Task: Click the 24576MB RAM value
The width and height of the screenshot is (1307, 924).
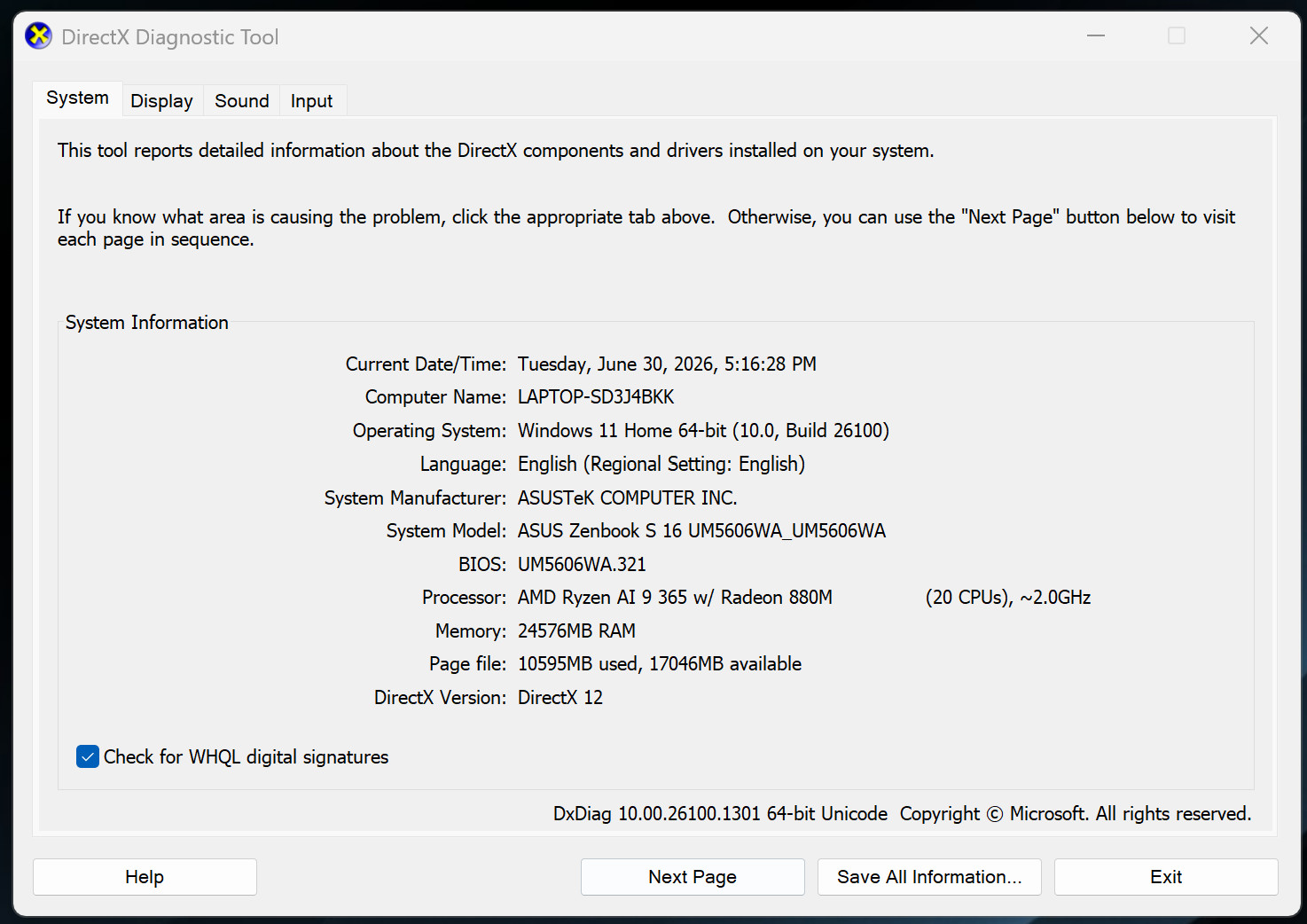Action: [x=576, y=631]
